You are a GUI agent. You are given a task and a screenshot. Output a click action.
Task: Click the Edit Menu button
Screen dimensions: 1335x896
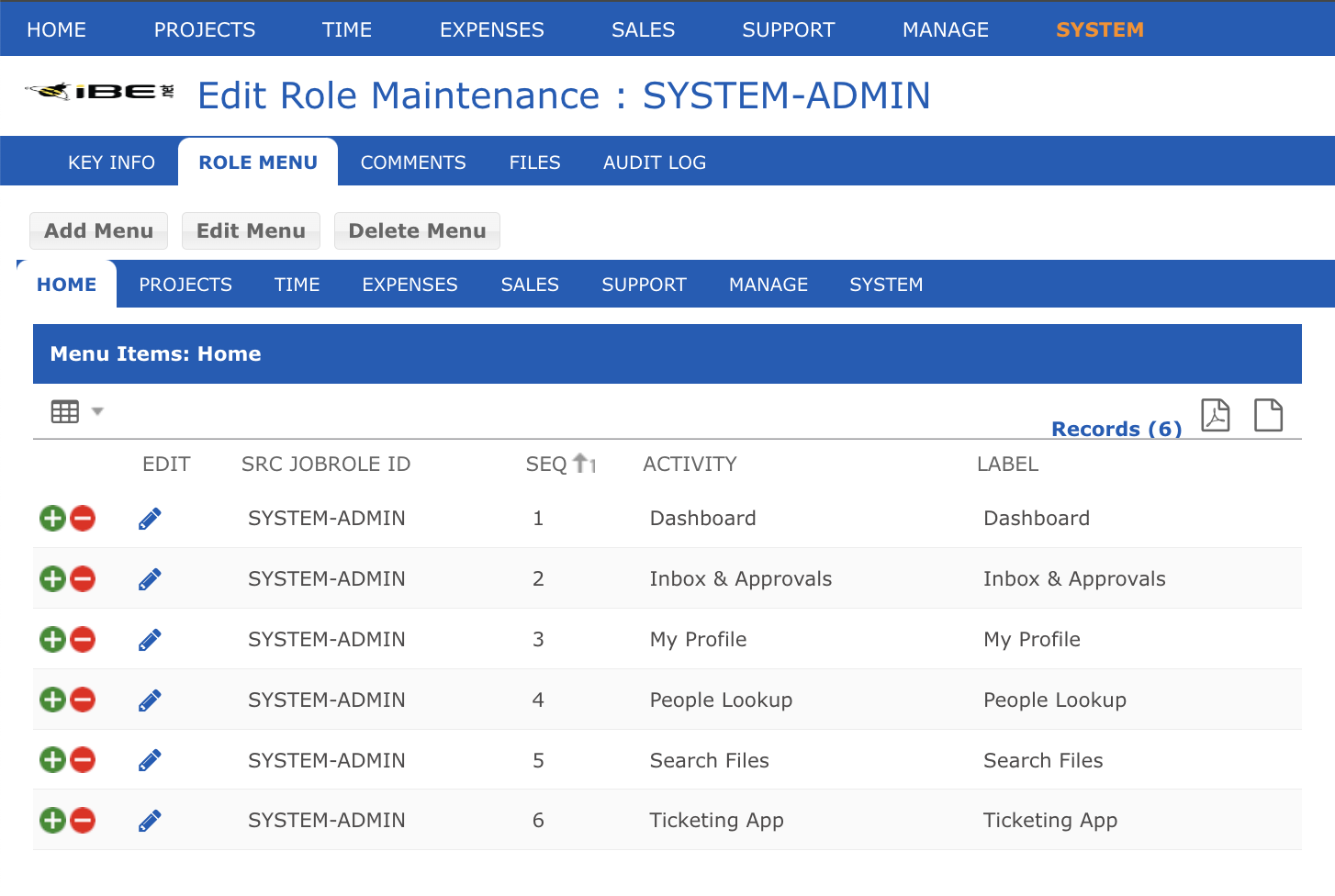(251, 230)
